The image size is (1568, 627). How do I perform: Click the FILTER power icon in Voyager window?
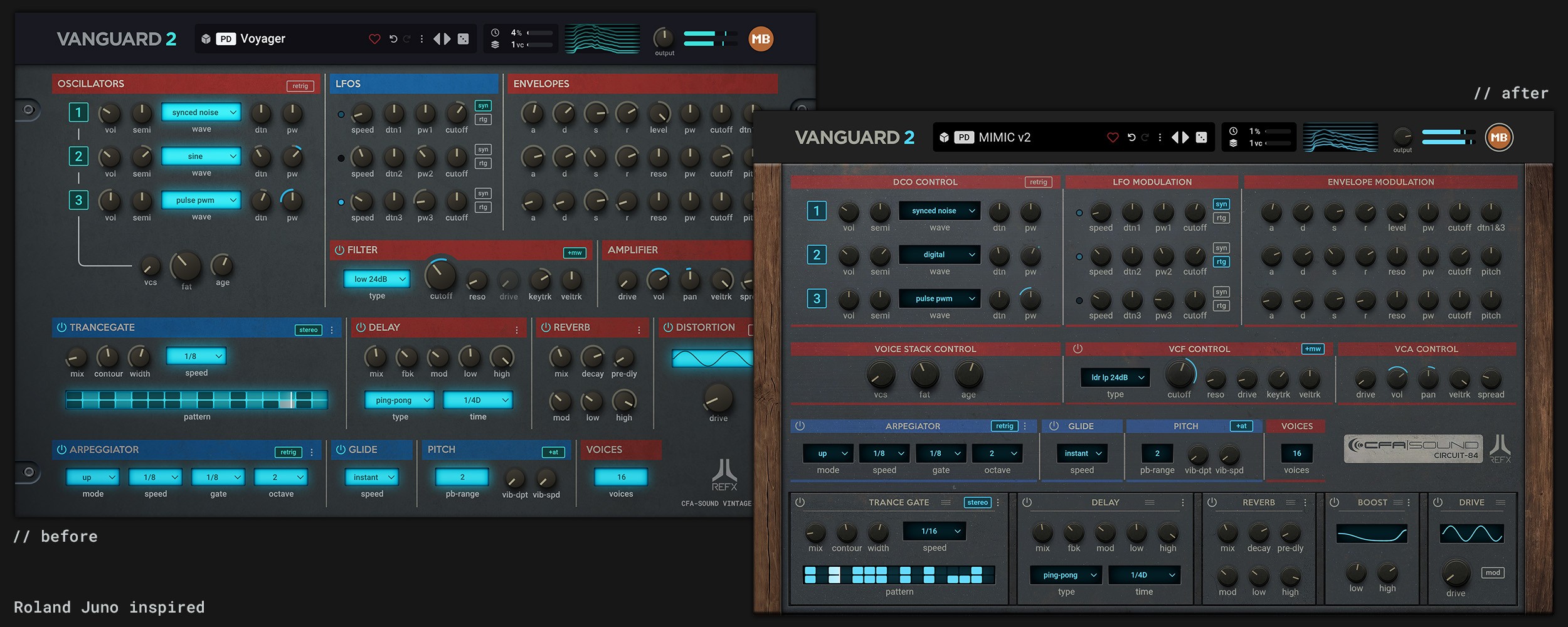(339, 250)
